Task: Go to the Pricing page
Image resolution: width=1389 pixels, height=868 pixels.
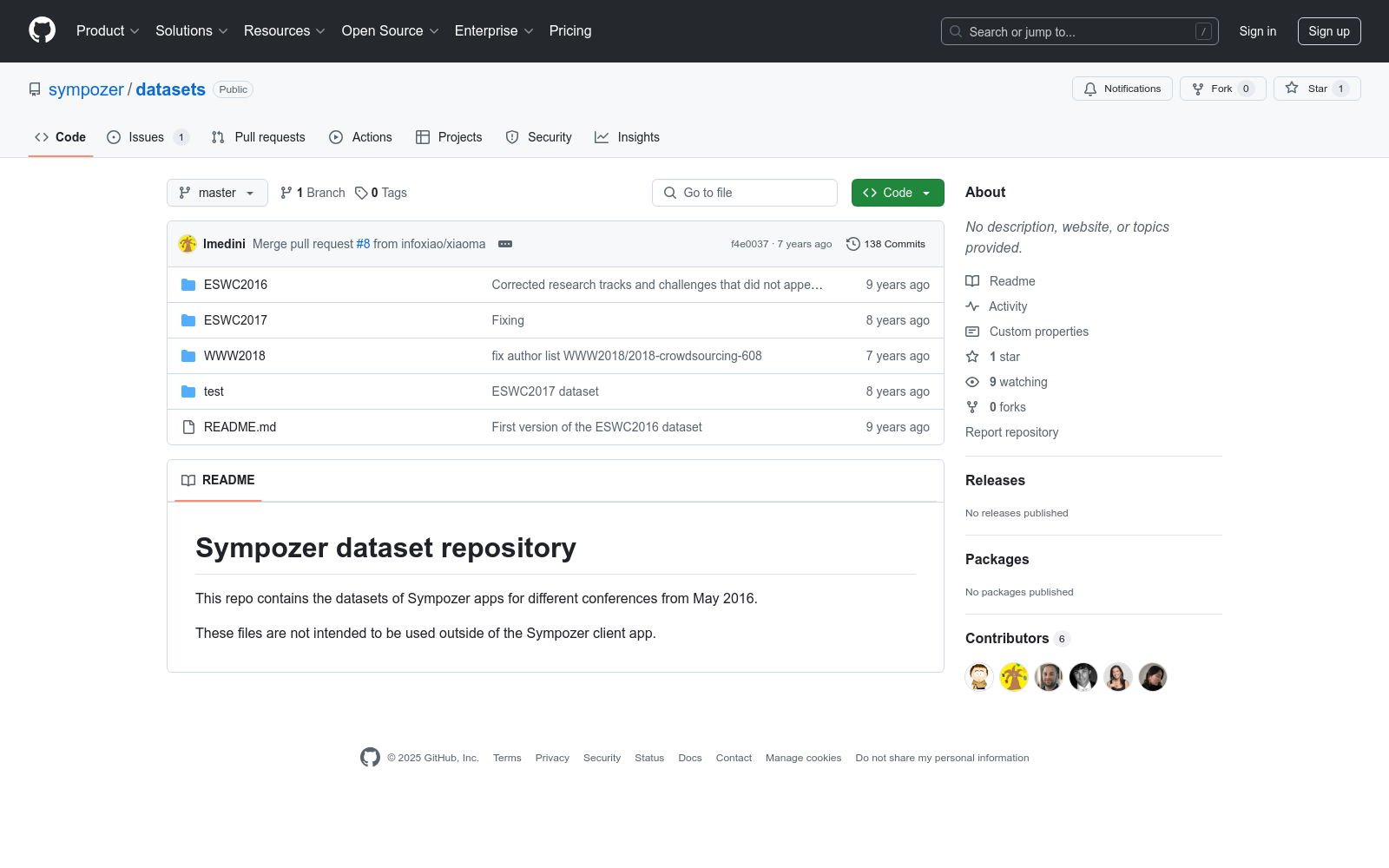Action: [570, 31]
